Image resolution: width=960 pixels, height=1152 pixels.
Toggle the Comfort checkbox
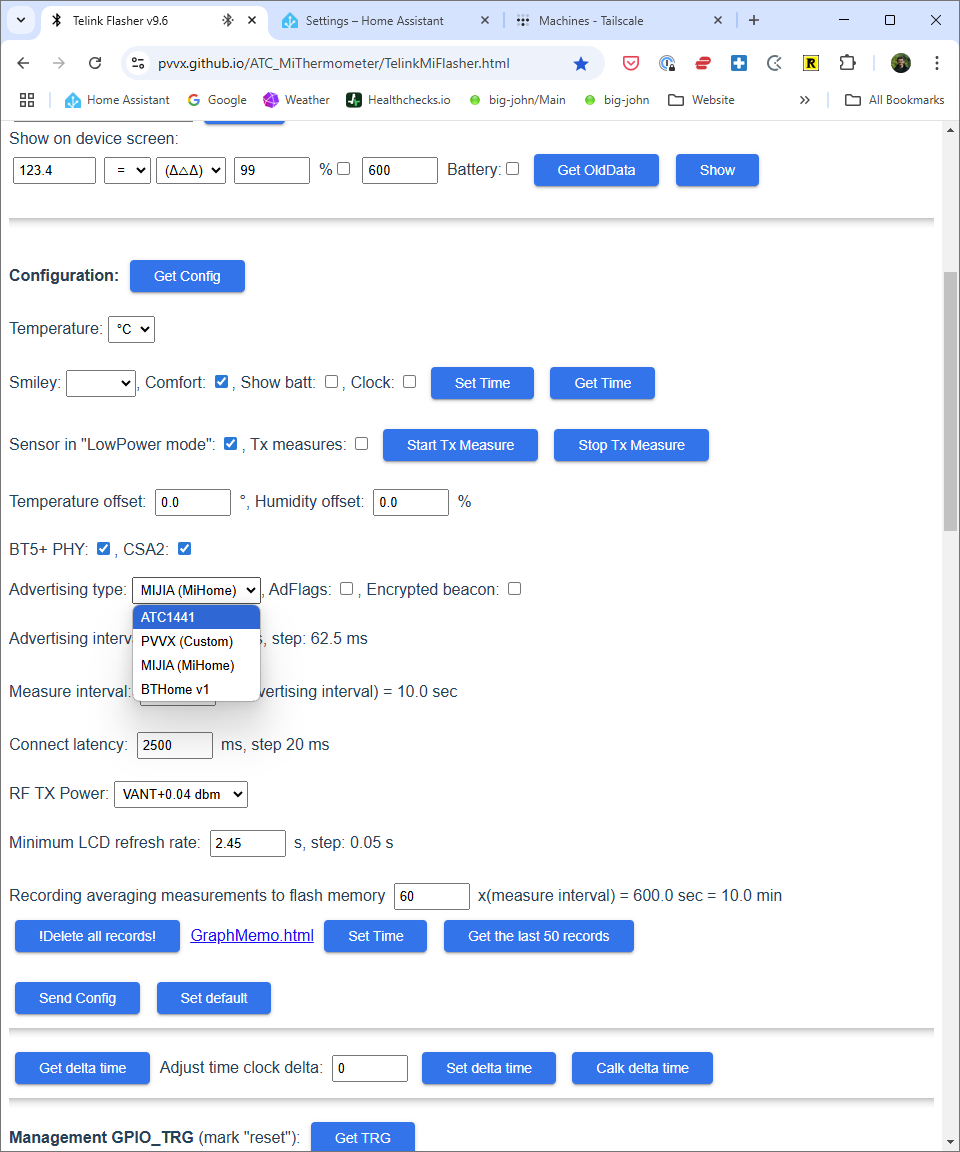point(222,382)
